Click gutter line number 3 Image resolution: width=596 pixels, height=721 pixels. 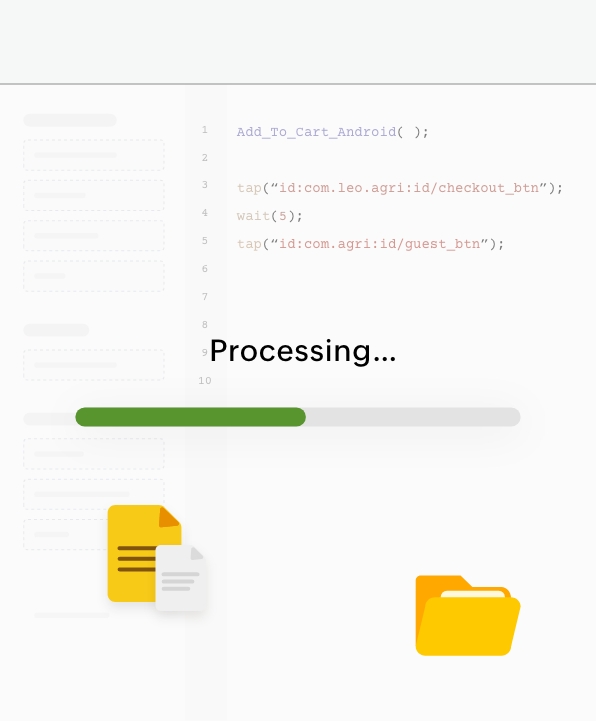click(205, 185)
